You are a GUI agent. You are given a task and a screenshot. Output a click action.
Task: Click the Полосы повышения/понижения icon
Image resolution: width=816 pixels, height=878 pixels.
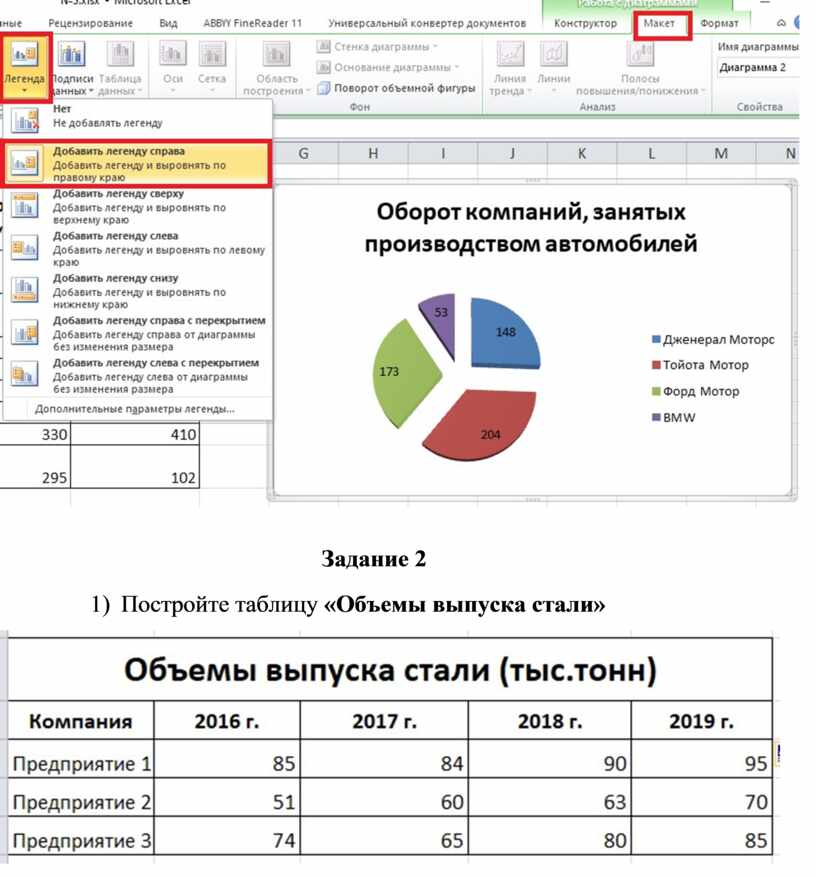640,54
